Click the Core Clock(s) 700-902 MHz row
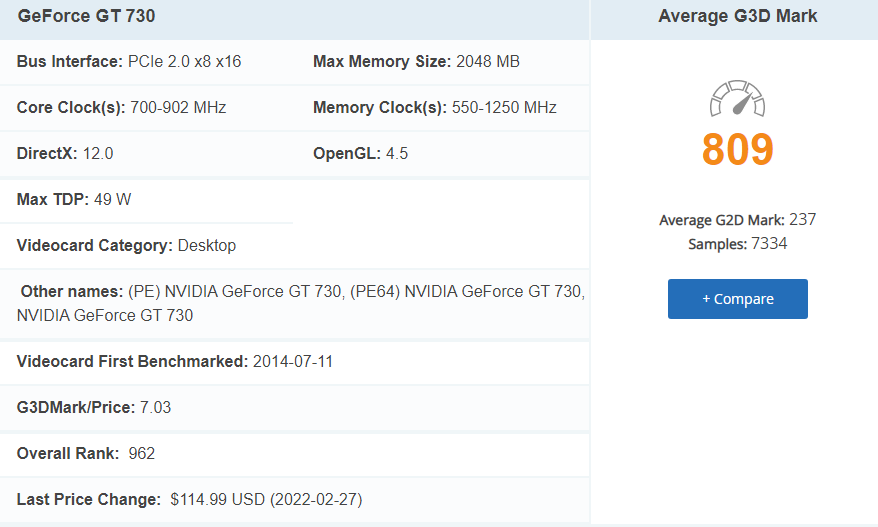The height and width of the screenshot is (527, 878). (x=121, y=108)
